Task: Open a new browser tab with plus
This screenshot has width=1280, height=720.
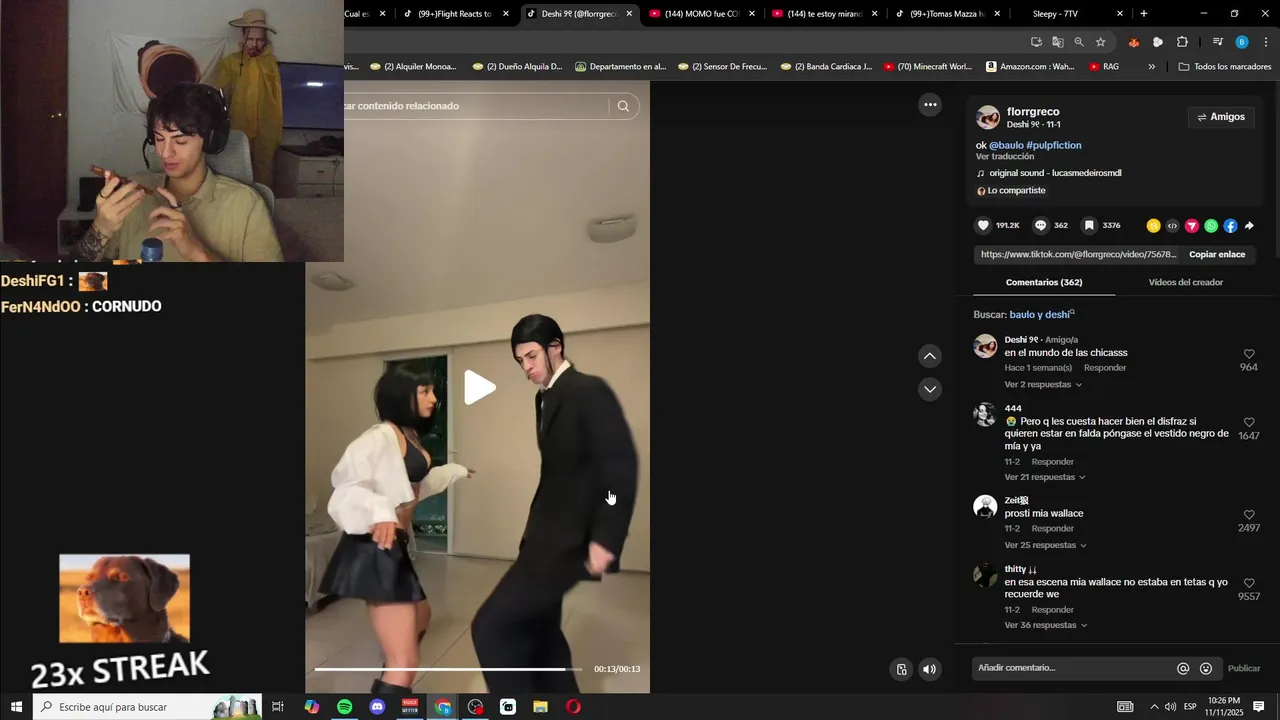Action: pyautogui.click(x=1144, y=14)
